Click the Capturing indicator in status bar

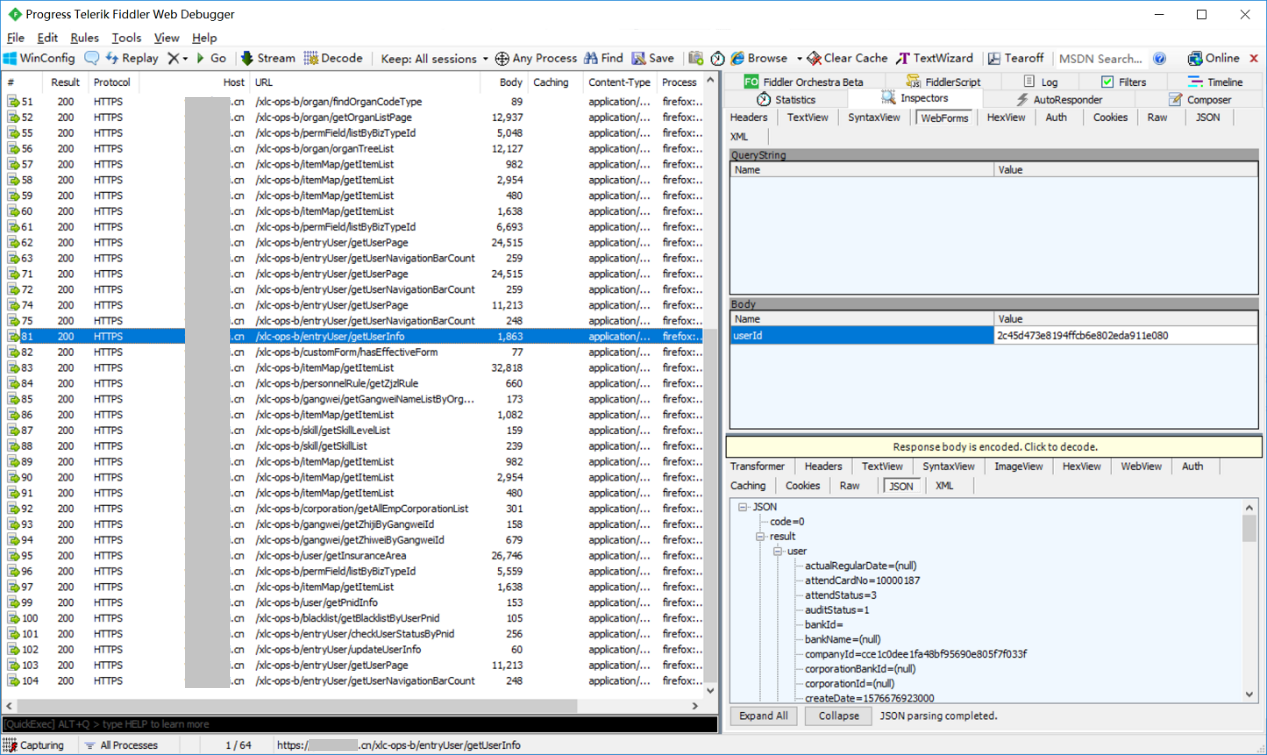click(33, 745)
